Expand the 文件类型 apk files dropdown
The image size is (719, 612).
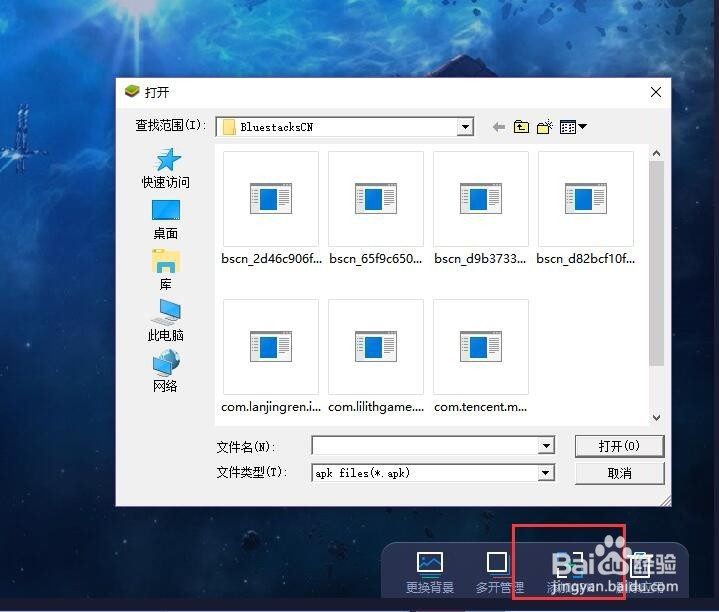coord(546,473)
